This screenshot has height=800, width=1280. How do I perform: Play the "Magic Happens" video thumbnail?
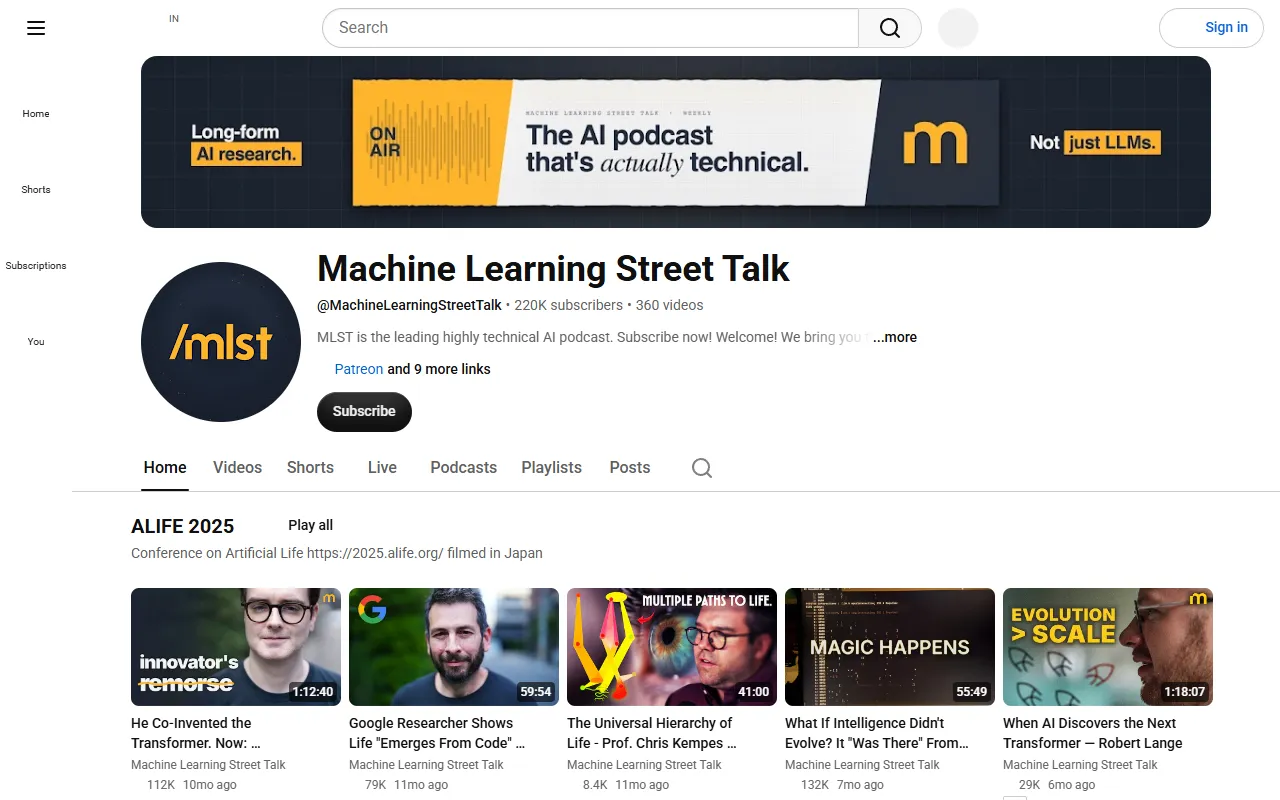coord(890,647)
